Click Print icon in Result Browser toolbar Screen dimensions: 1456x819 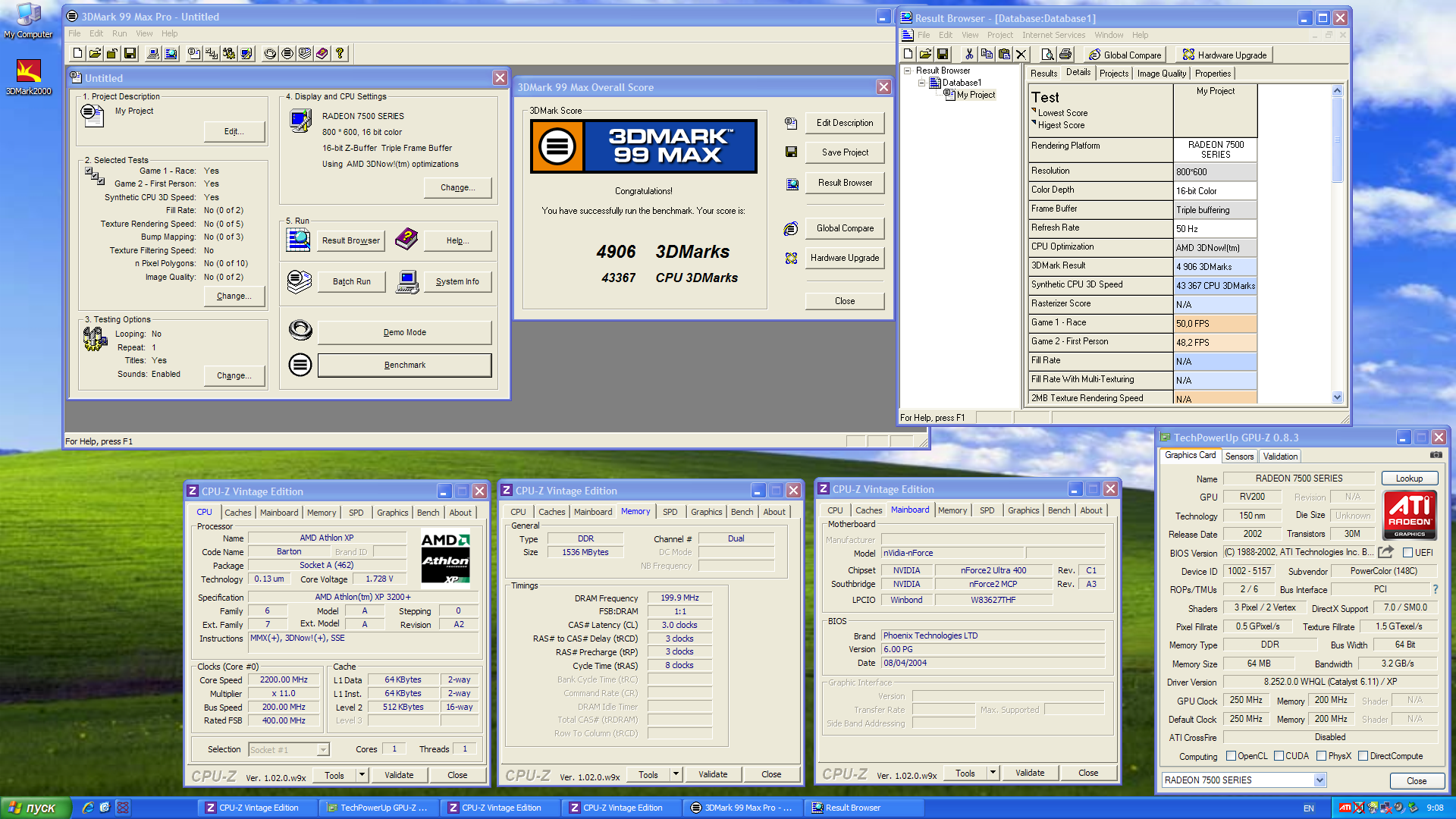tap(1065, 55)
